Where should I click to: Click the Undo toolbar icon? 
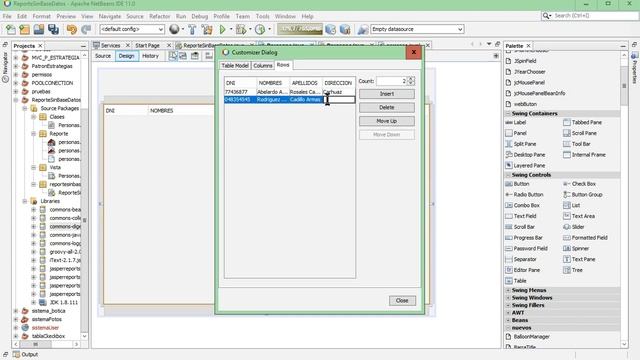[72, 29]
